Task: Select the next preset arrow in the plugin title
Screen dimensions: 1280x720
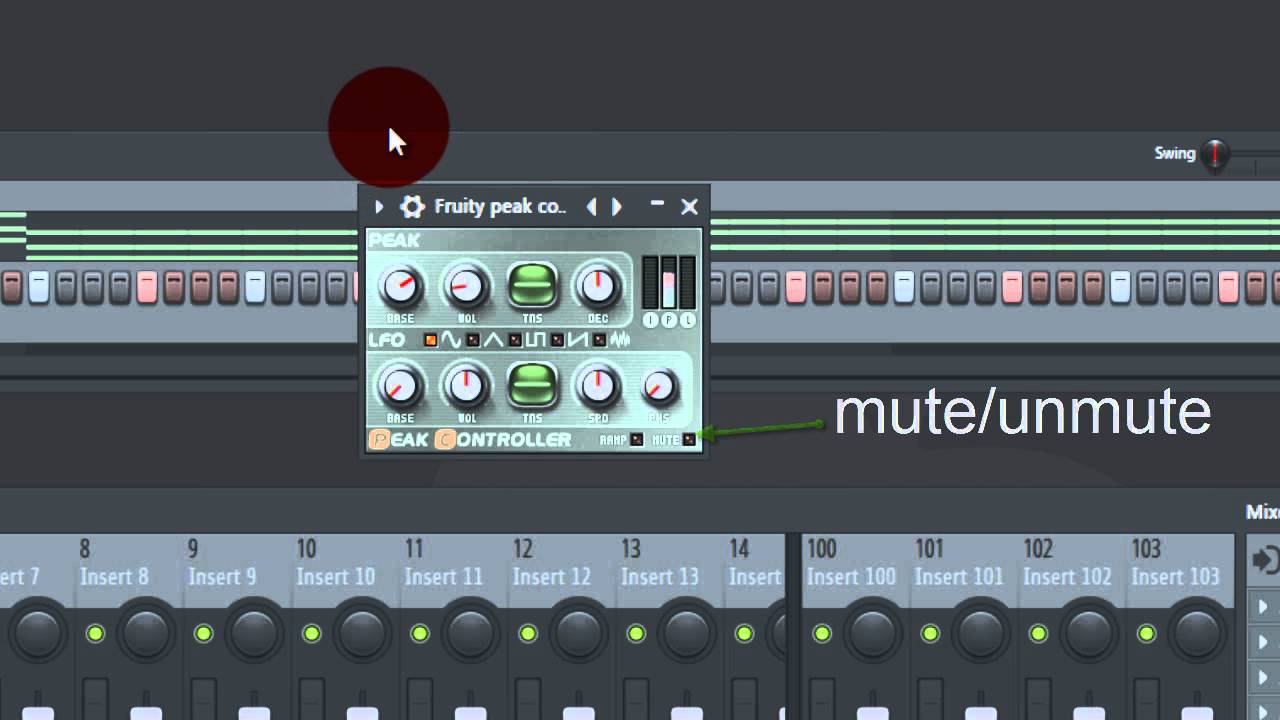Action: pyautogui.click(x=617, y=206)
